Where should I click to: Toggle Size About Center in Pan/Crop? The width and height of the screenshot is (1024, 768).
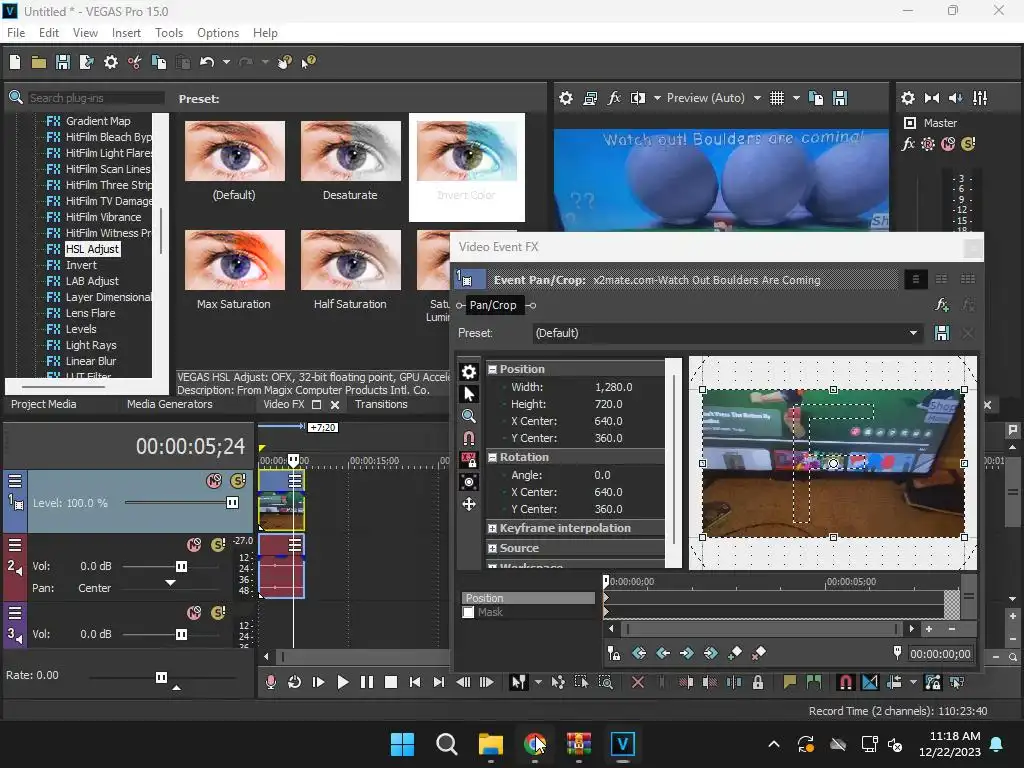(x=469, y=482)
